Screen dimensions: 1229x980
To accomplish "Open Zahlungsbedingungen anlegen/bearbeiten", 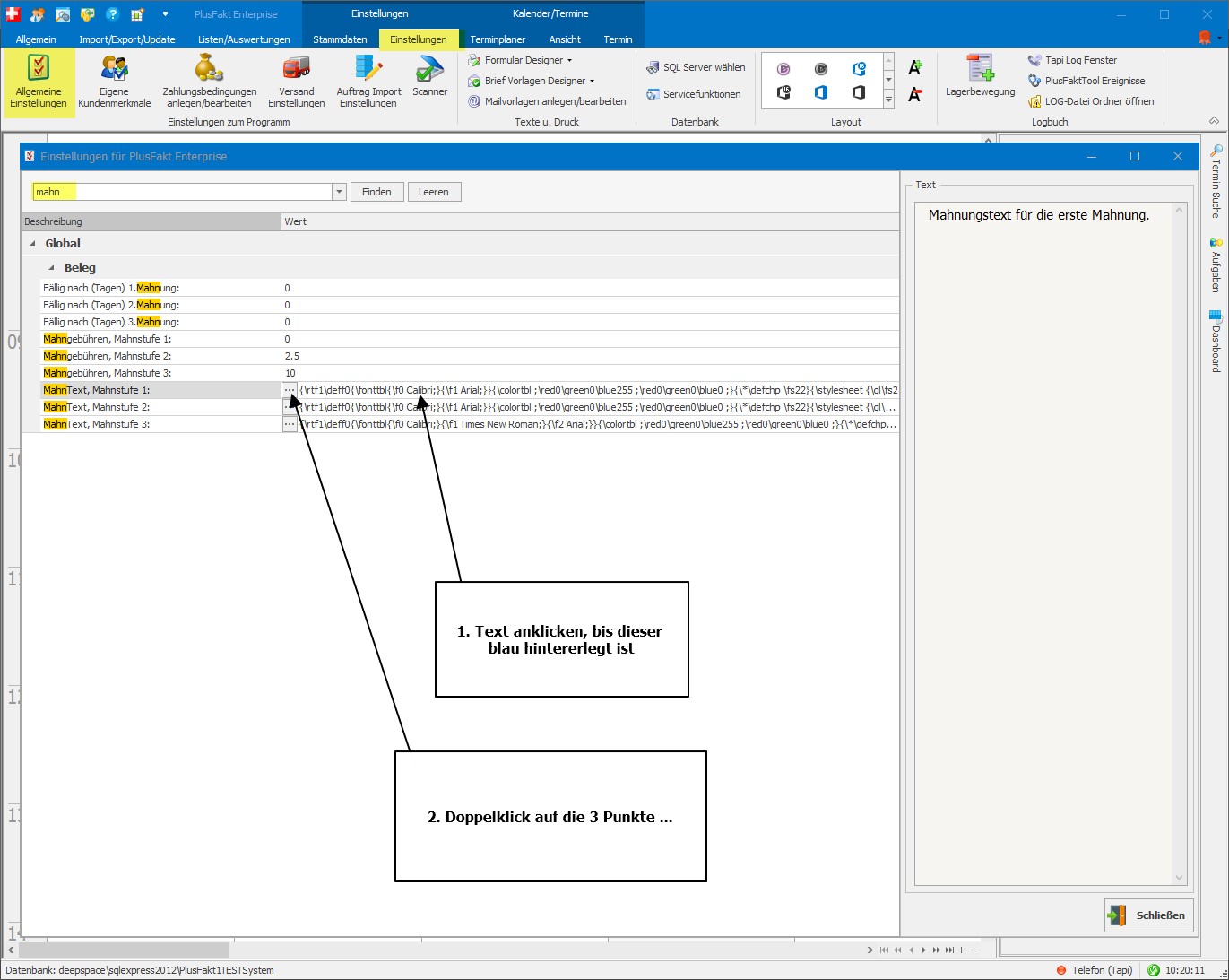I will [209, 82].
